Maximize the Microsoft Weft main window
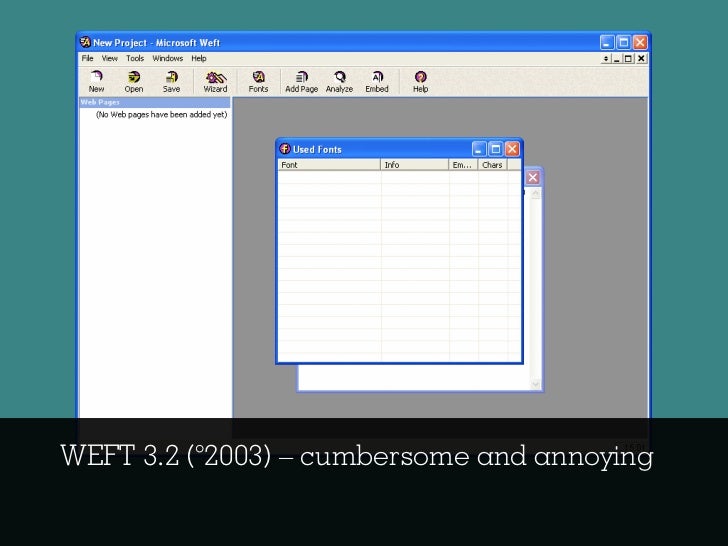Image resolution: width=728 pixels, height=546 pixels. point(624,42)
